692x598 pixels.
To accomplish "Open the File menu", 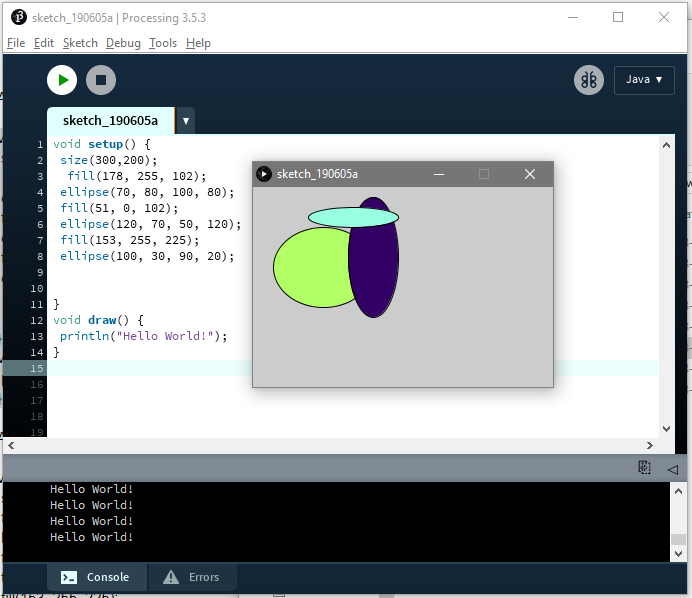I will tap(16, 43).
